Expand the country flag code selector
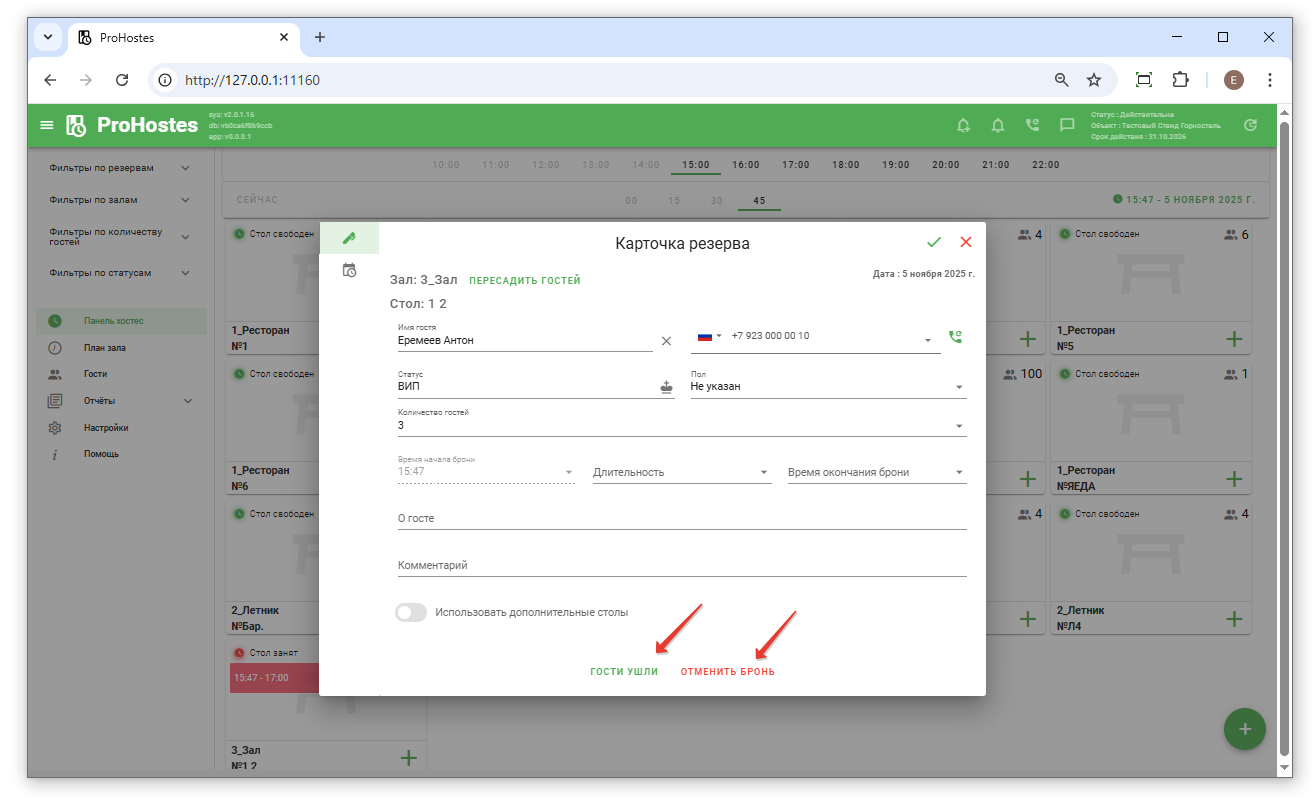The image size is (1315, 803). (x=709, y=336)
